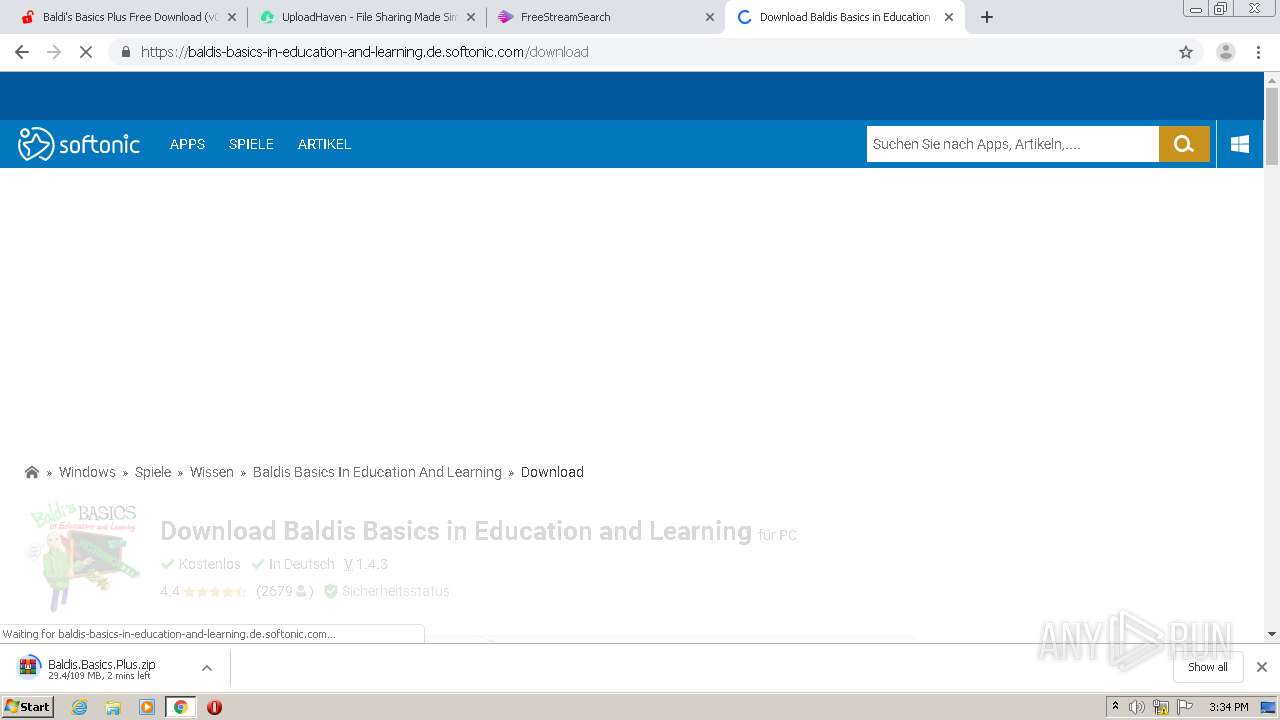Click the Softonic logo
1280x720 pixels.
(x=79, y=144)
